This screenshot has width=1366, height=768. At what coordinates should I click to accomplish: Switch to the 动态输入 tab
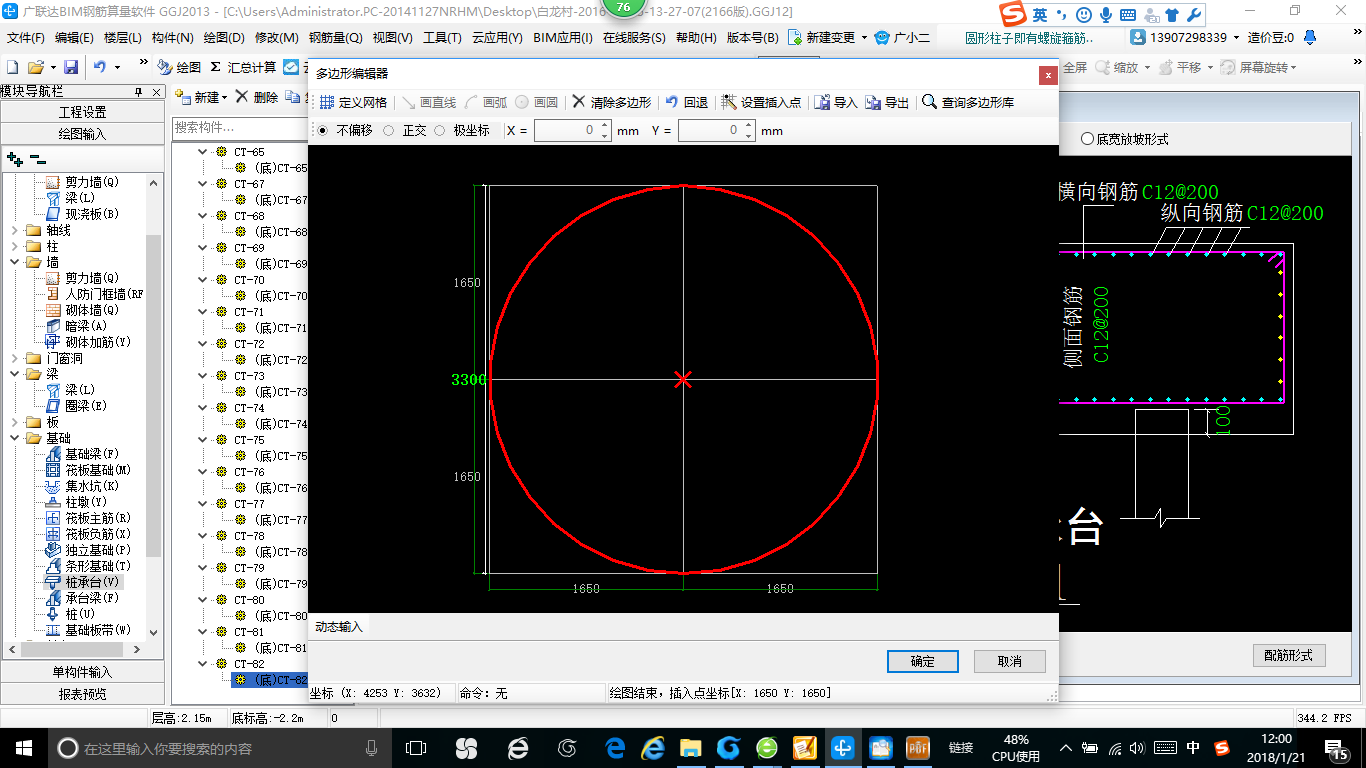point(339,626)
